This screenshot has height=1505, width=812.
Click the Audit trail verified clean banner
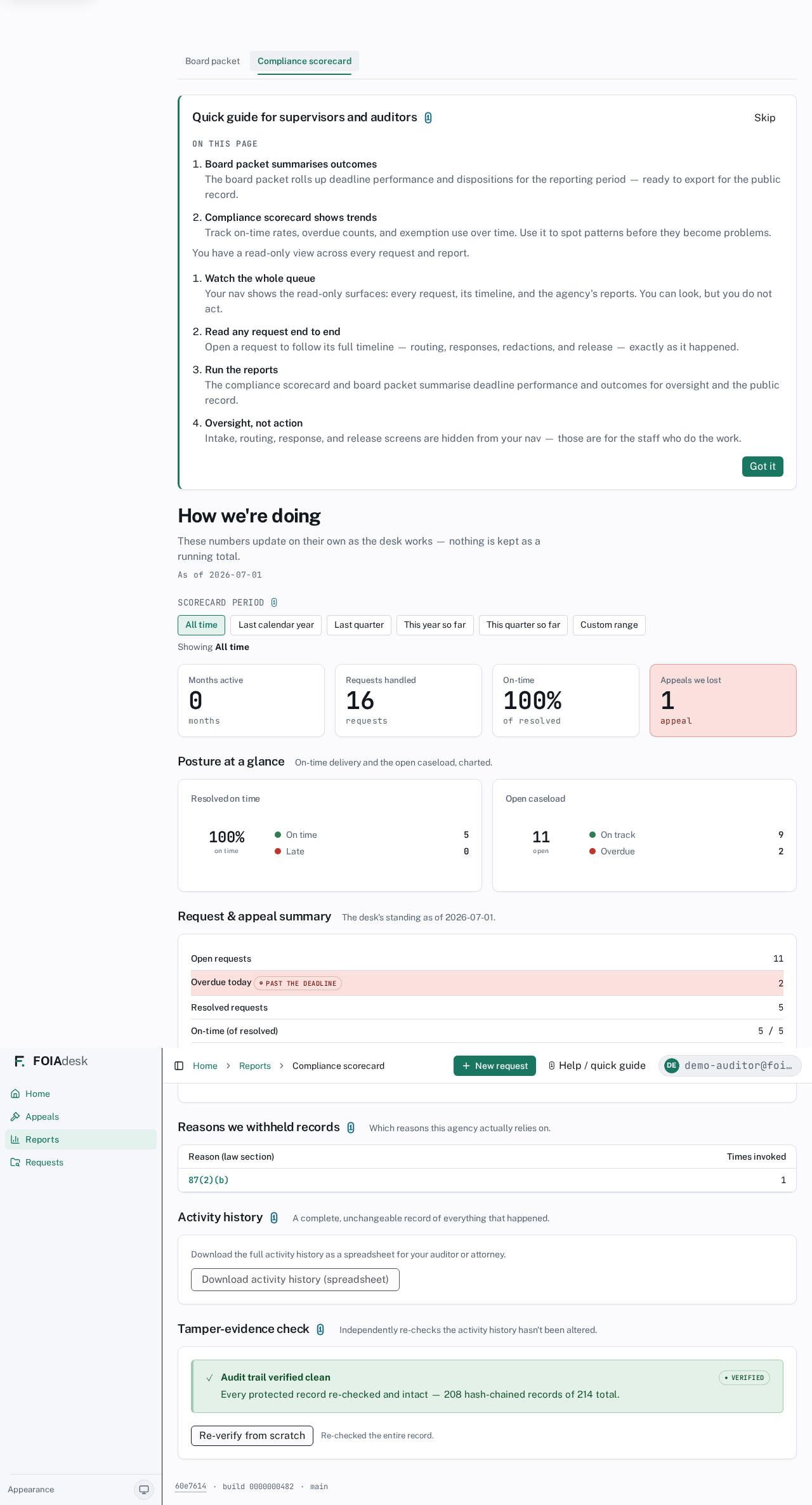tap(487, 1386)
